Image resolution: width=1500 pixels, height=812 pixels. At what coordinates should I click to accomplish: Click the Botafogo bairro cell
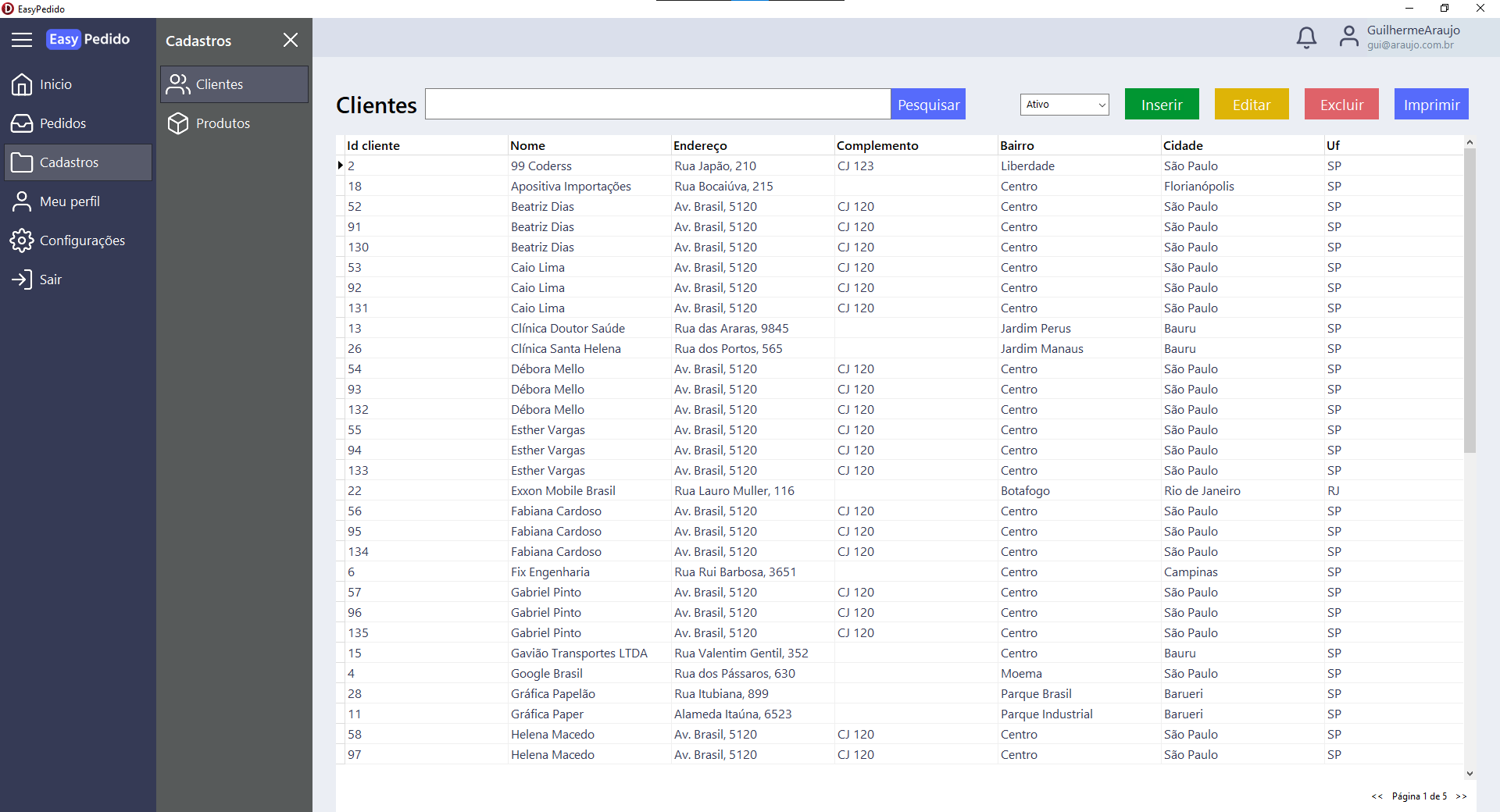coord(1079,490)
